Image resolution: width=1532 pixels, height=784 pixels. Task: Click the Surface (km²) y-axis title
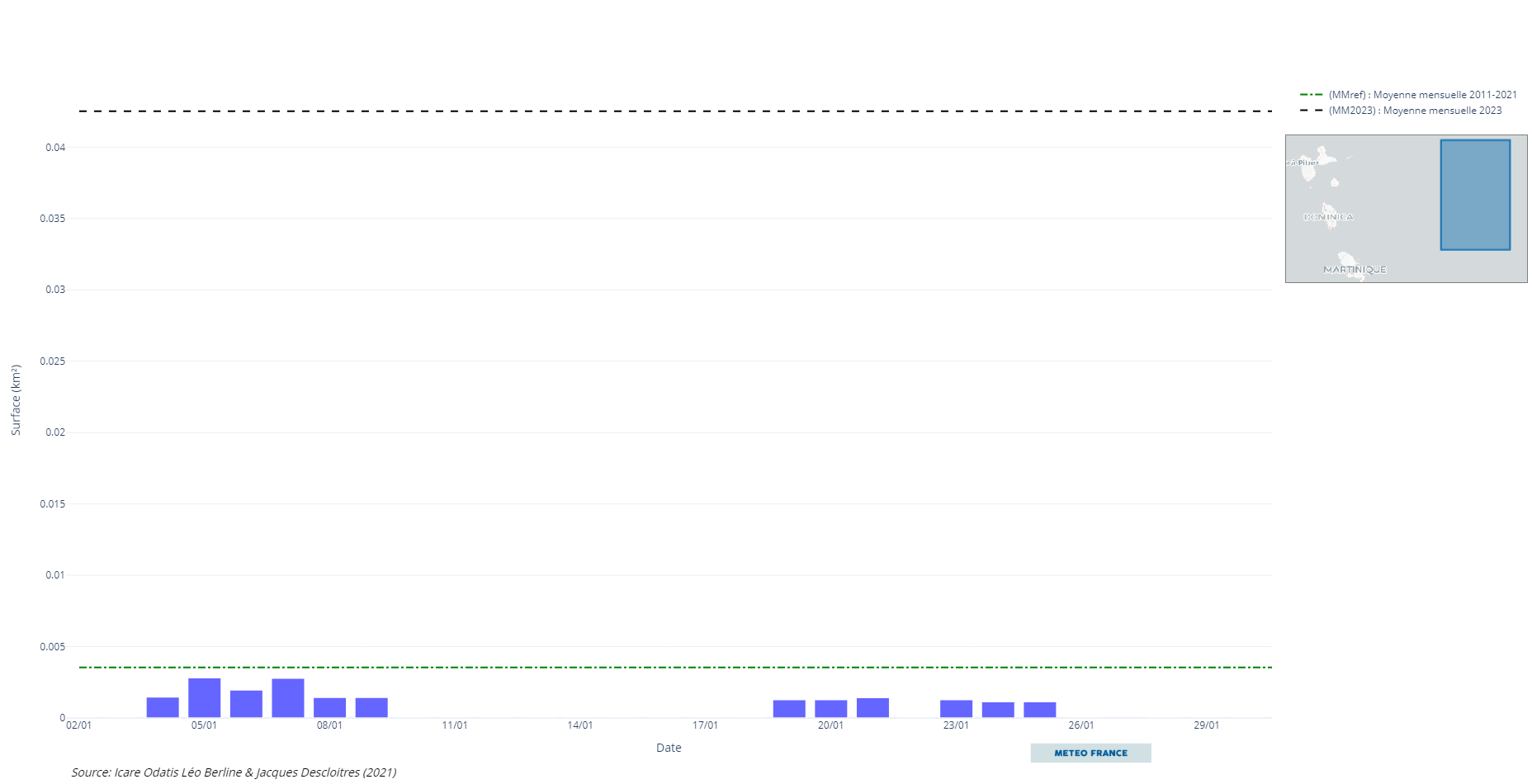tap(16, 400)
